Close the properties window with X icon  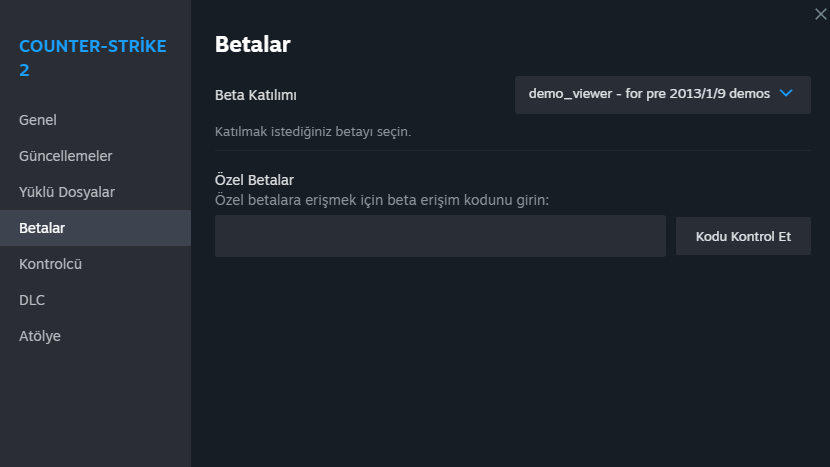[820, 13]
